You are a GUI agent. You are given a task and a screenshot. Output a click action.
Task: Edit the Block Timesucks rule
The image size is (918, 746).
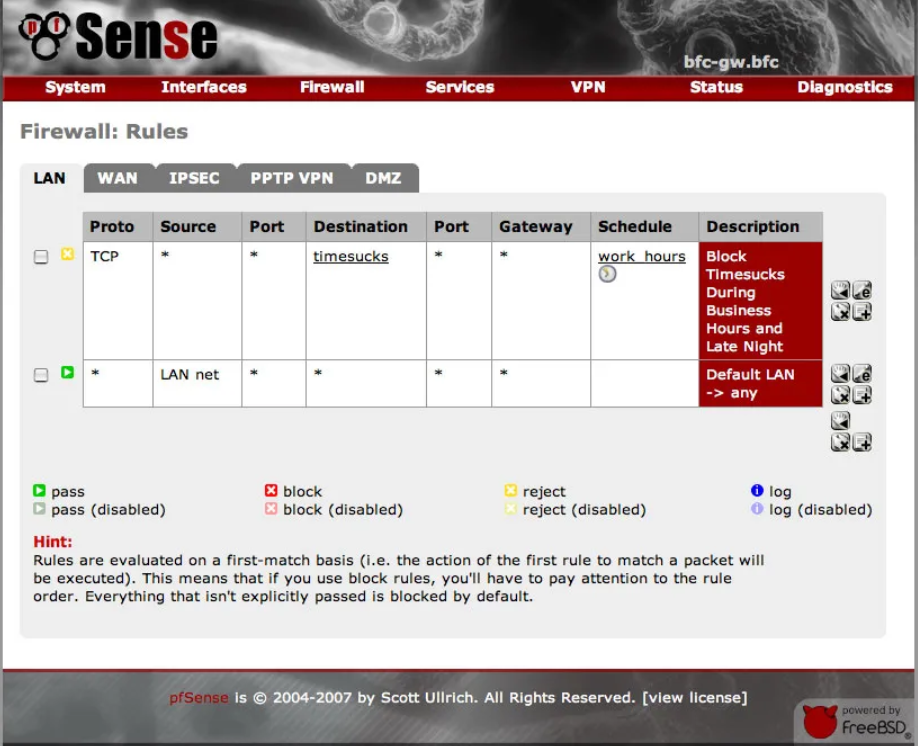[862, 290]
